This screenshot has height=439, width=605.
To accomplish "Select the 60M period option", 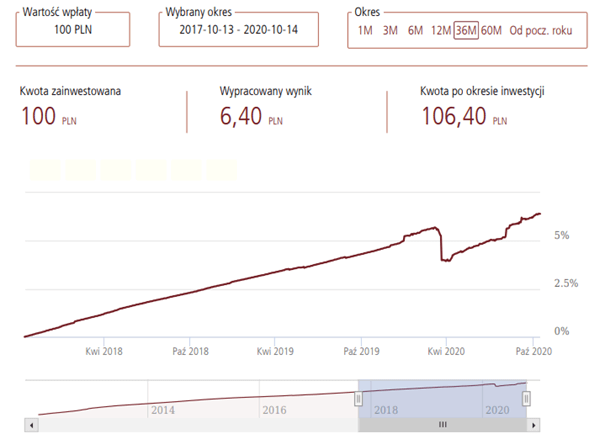I will coord(491,30).
